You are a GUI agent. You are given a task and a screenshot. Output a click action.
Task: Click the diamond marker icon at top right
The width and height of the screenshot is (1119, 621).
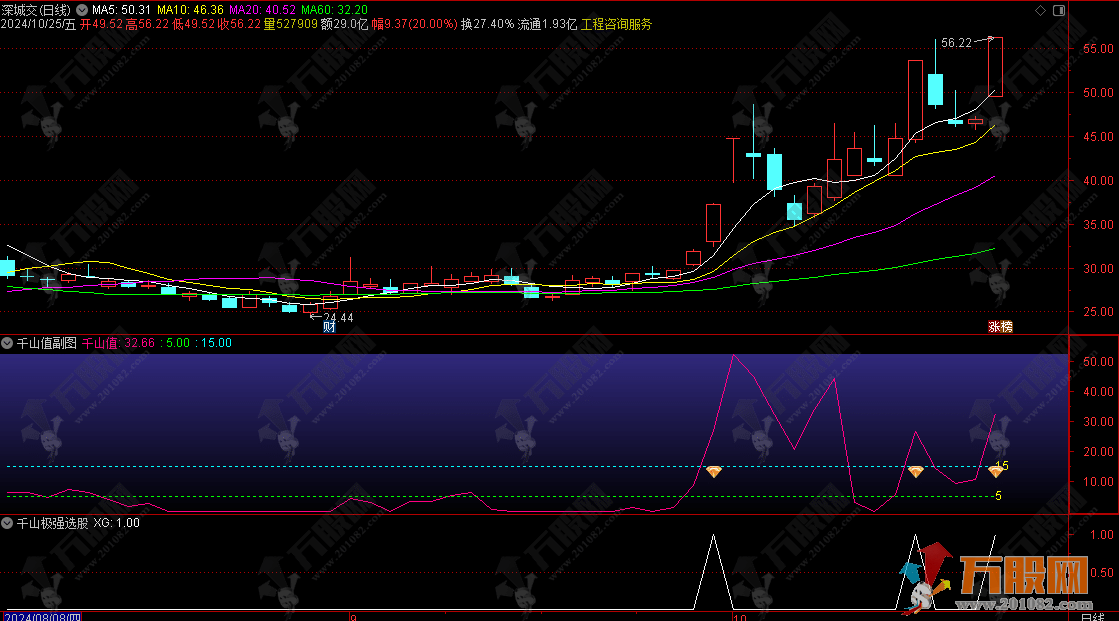click(x=1040, y=10)
